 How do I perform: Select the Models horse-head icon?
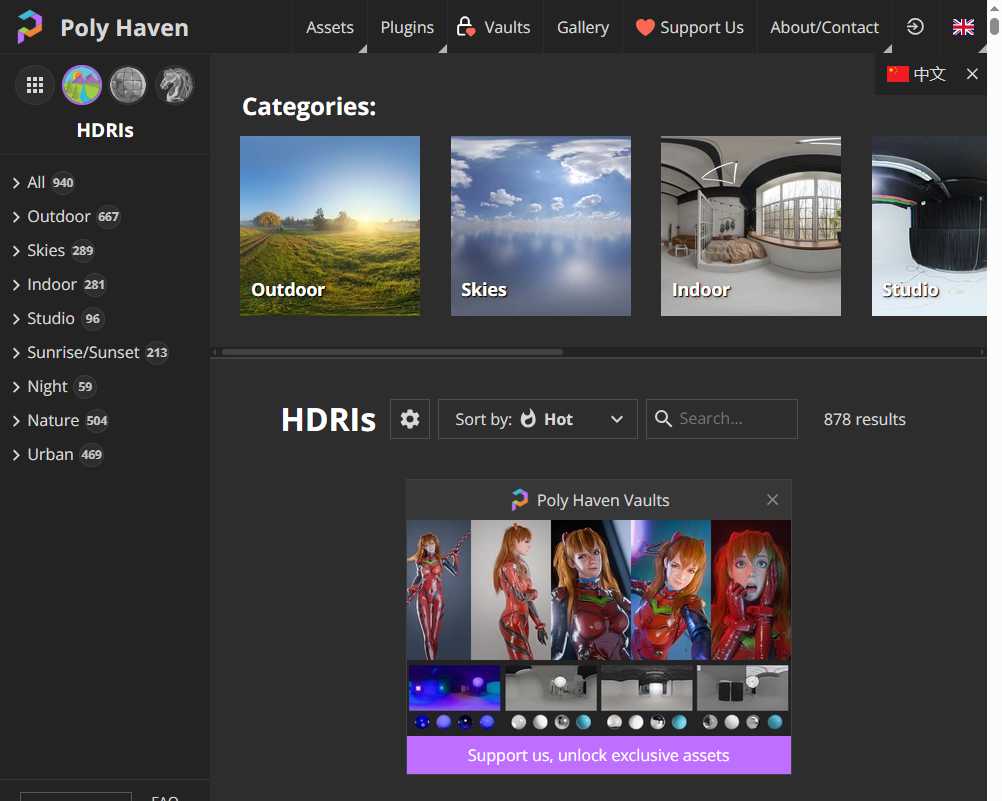pos(176,85)
